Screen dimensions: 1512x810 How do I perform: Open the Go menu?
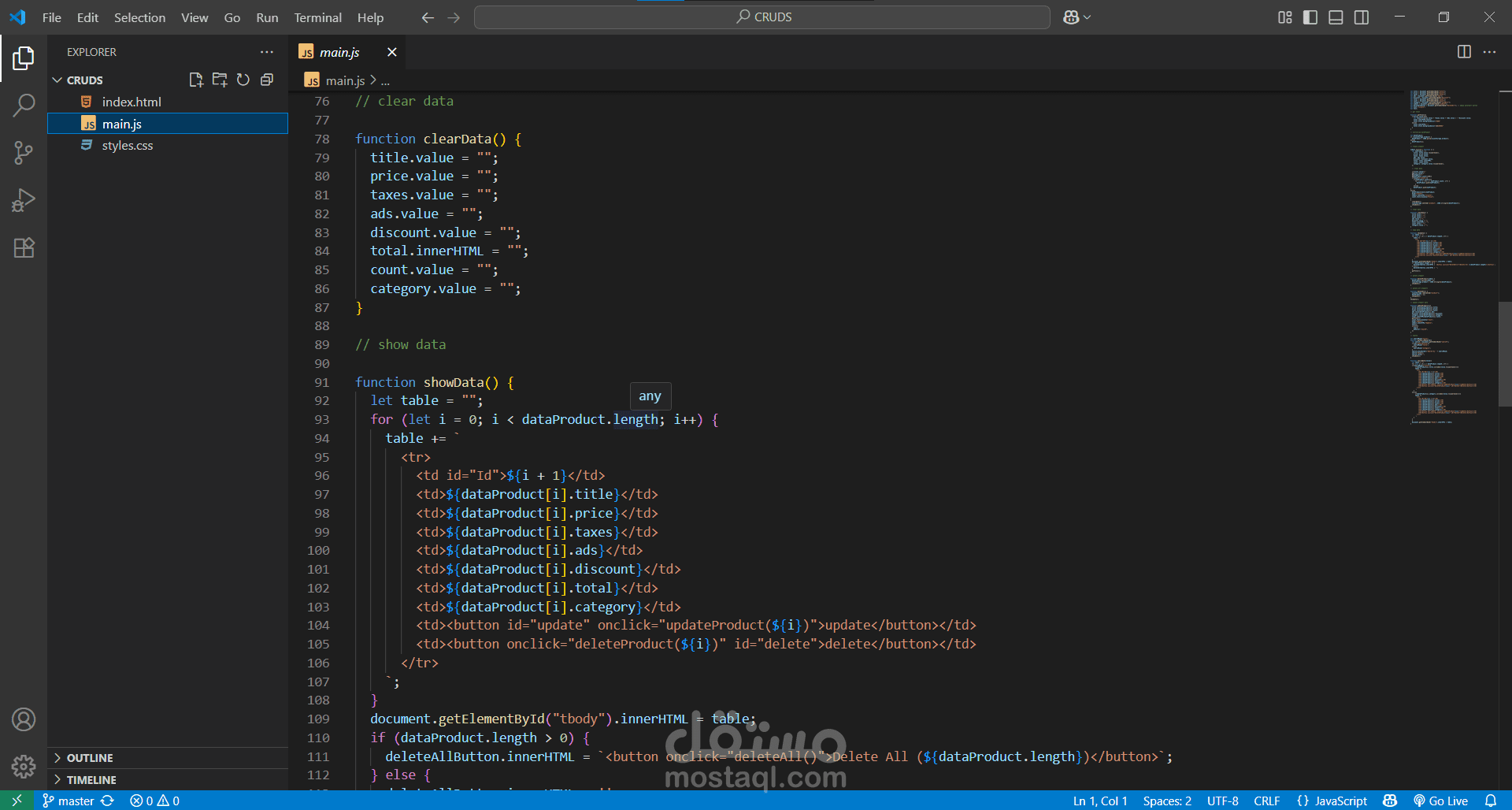[x=232, y=17]
